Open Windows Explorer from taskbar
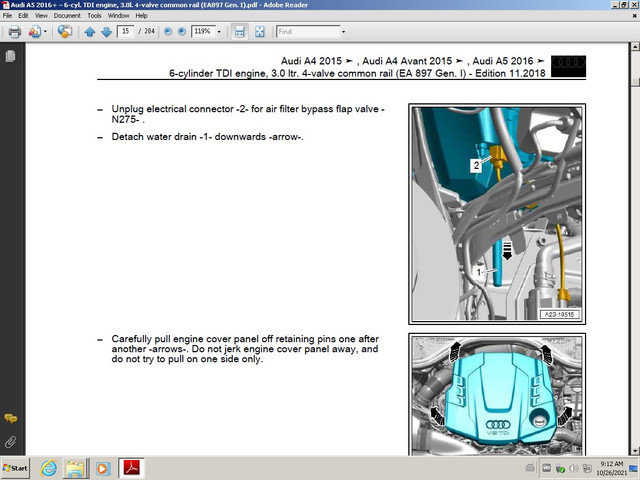640x480 pixels. (x=75, y=468)
